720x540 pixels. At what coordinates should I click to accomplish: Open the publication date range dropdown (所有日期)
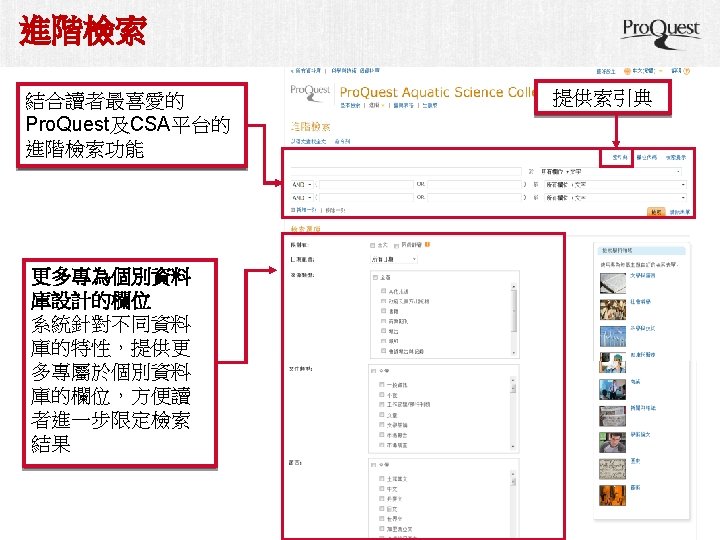click(394, 259)
